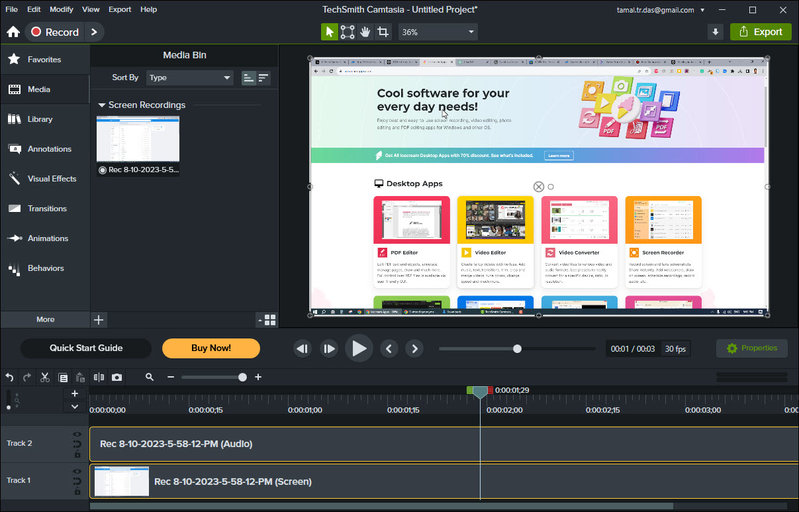Toggle Track 2 magnetic snapping
Screen dimensions: 799x512
pyautogui.click(x=77, y=444)
